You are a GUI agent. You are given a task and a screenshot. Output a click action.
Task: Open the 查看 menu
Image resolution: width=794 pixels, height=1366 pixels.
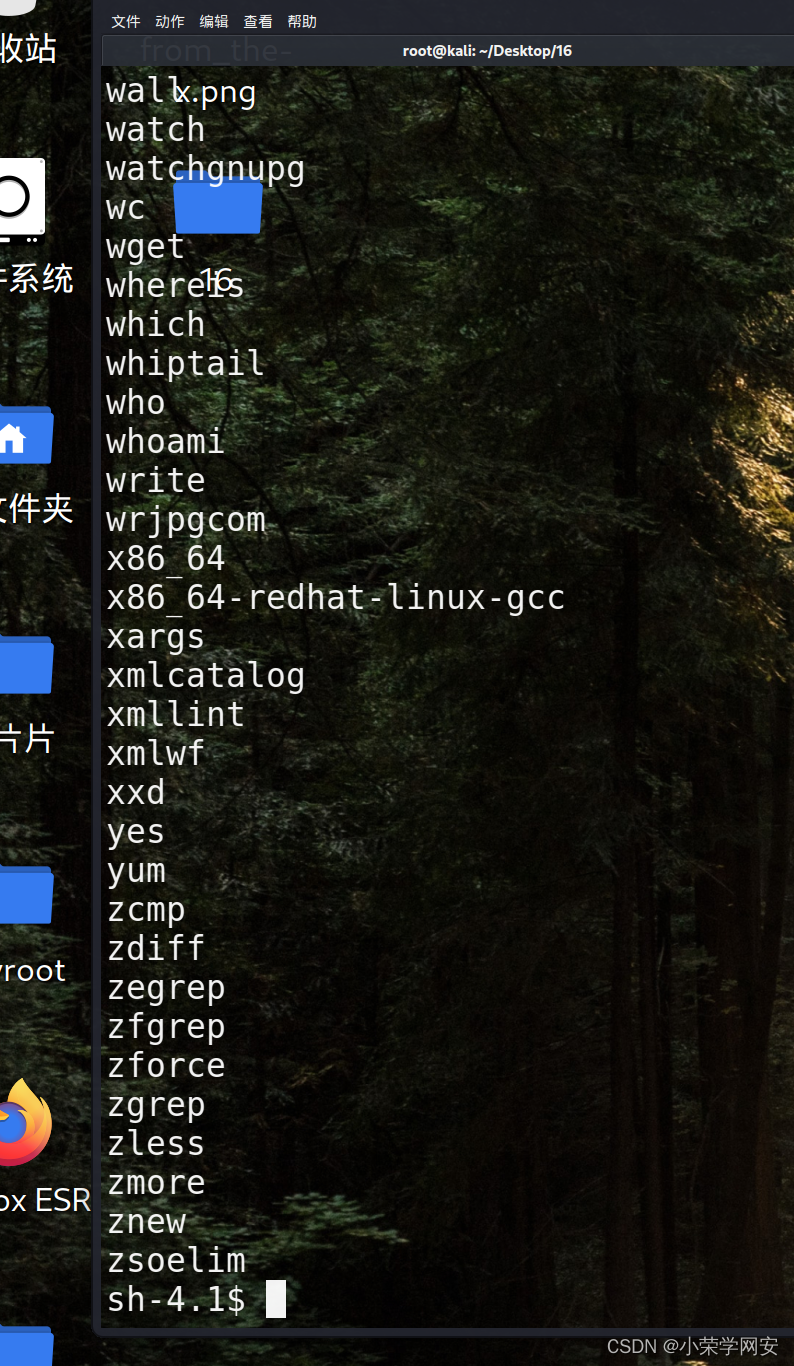pos(258,21)
